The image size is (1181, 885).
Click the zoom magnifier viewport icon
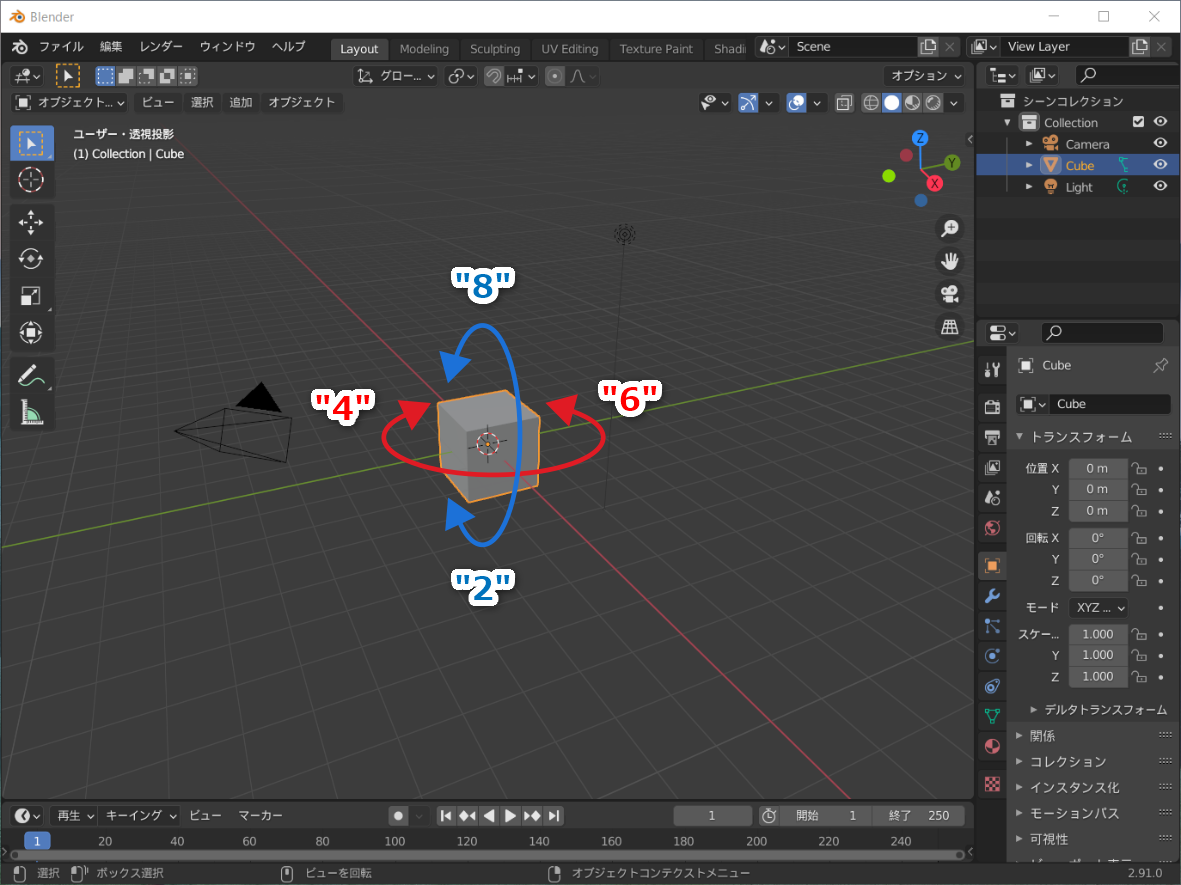pos(949,229)
